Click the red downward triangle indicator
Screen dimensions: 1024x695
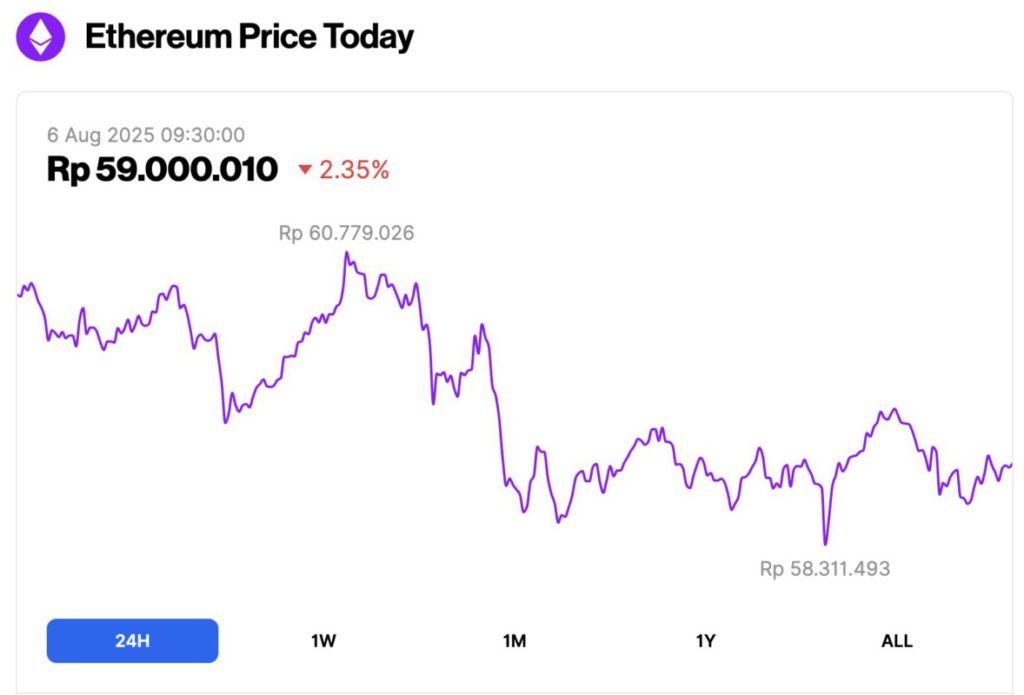tap(306, 170)
